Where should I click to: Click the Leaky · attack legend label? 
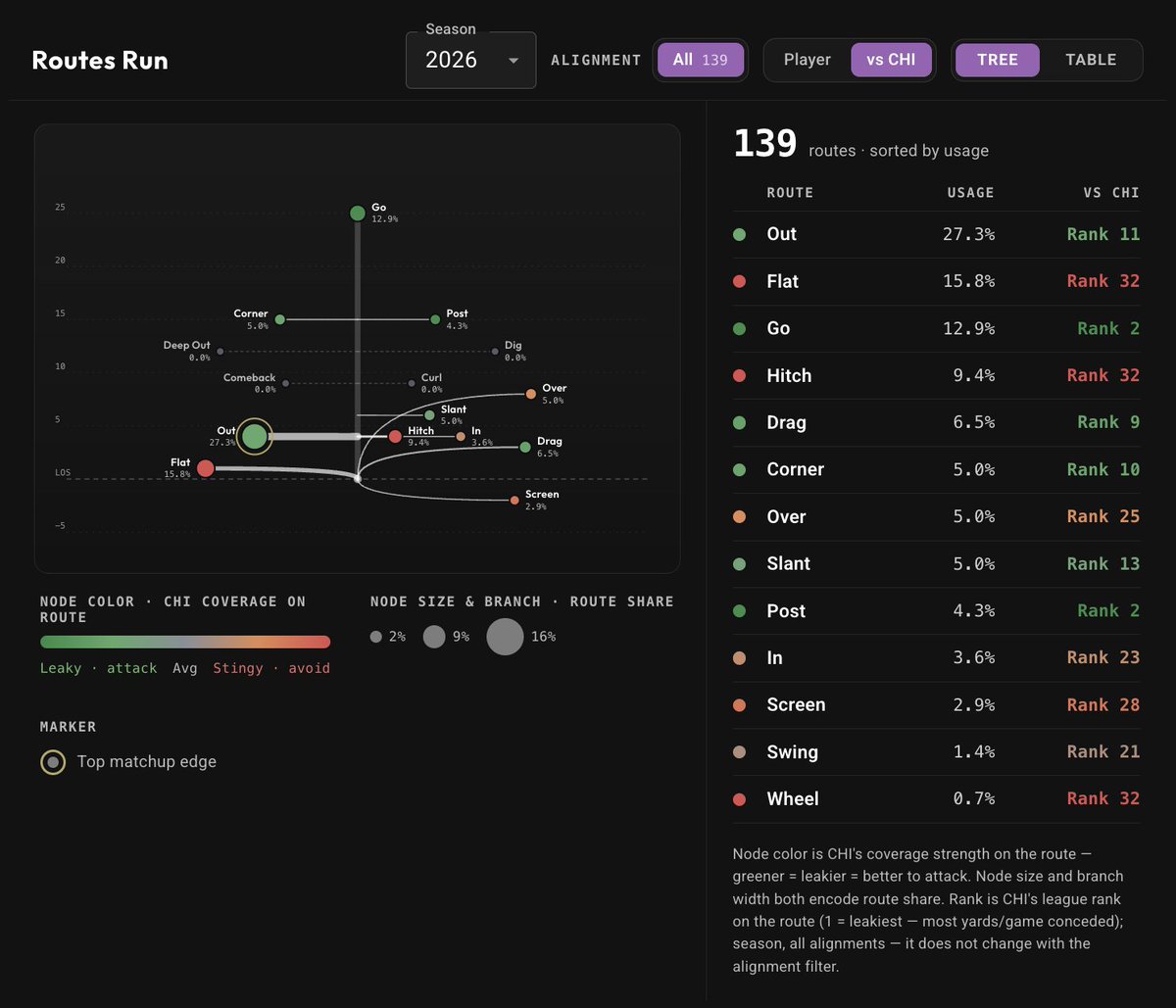pos(99,668)
